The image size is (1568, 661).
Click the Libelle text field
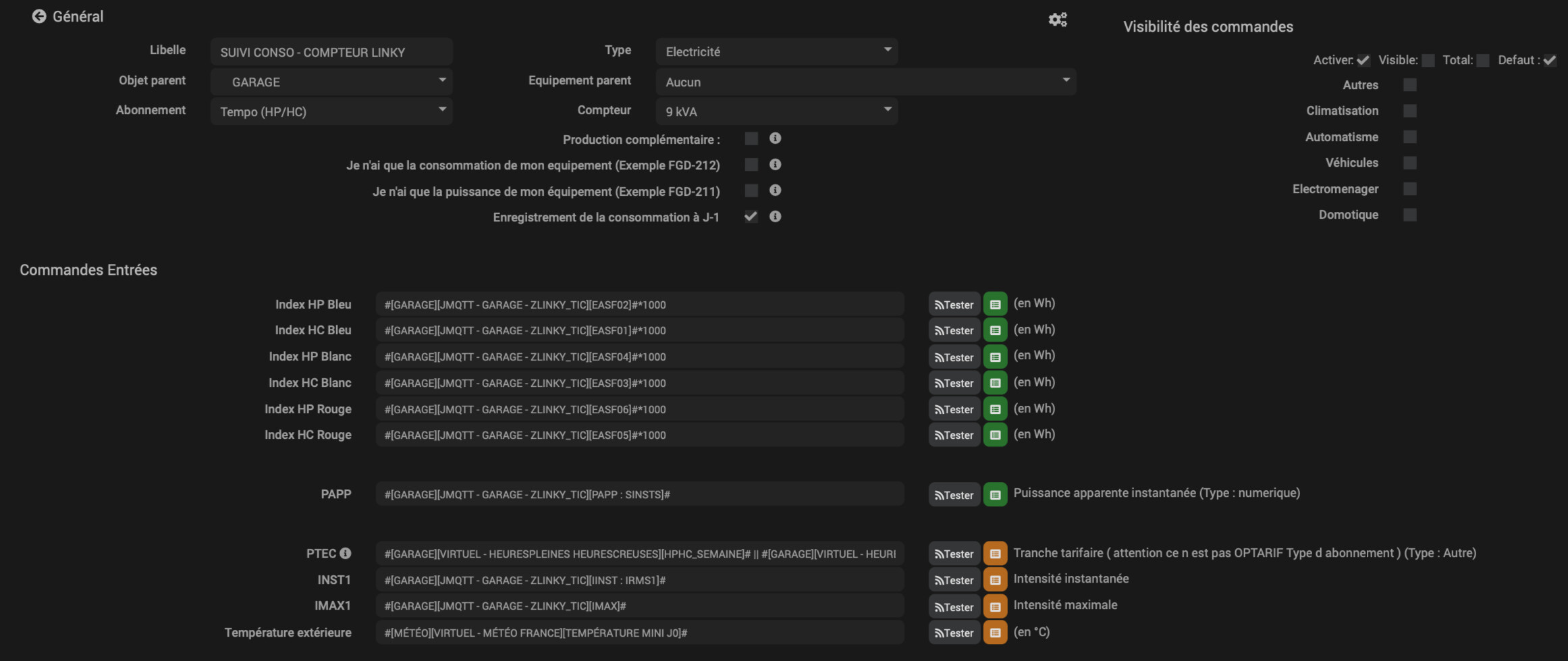[331, 52]
